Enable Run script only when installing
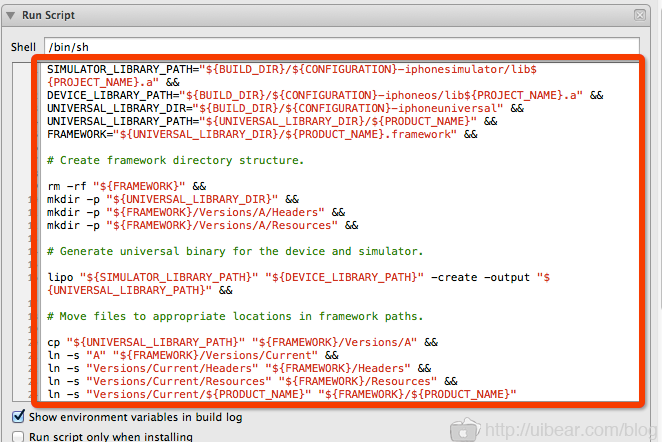 (x=18, y=436)
